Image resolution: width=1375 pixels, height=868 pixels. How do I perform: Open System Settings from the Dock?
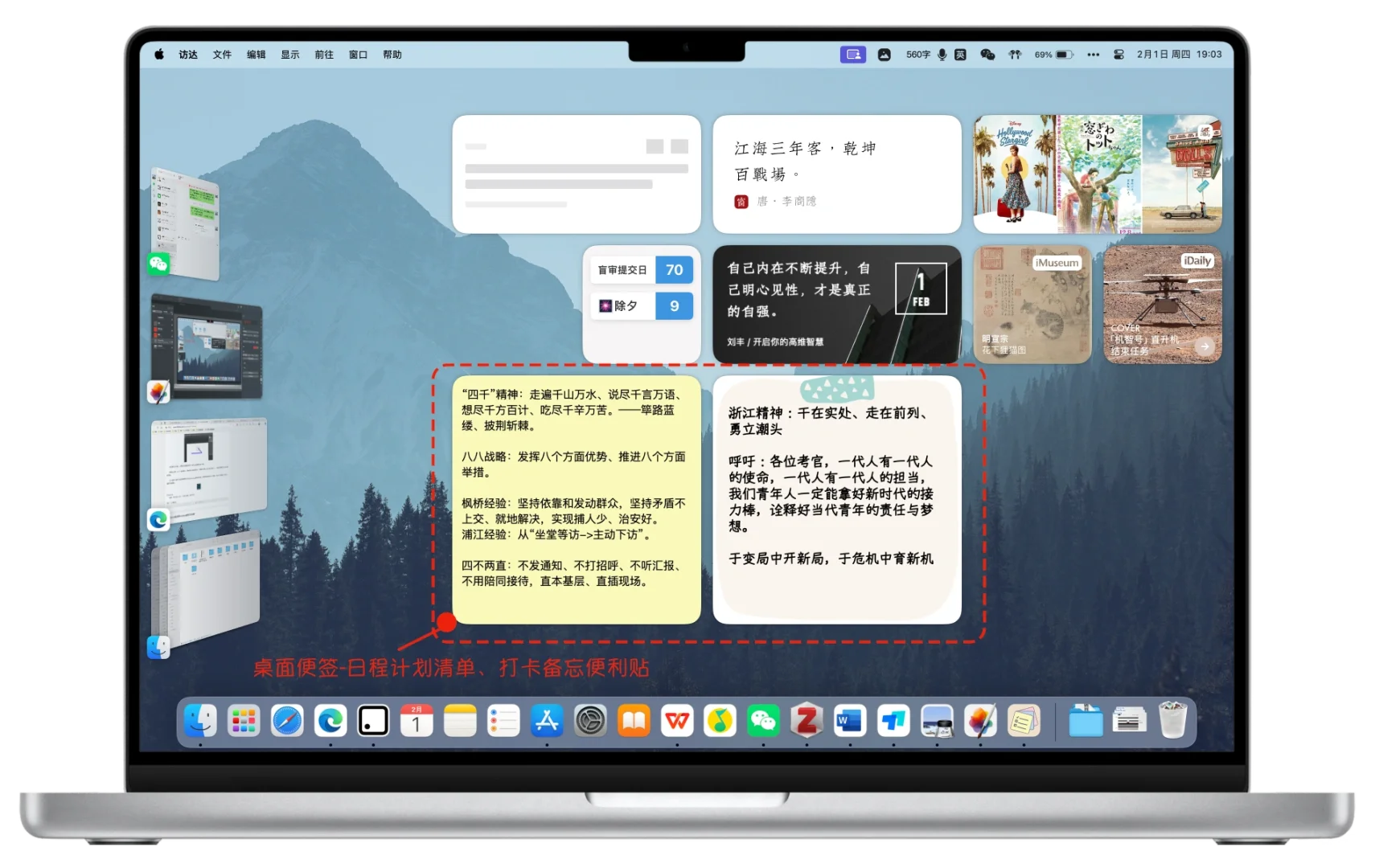589,721
